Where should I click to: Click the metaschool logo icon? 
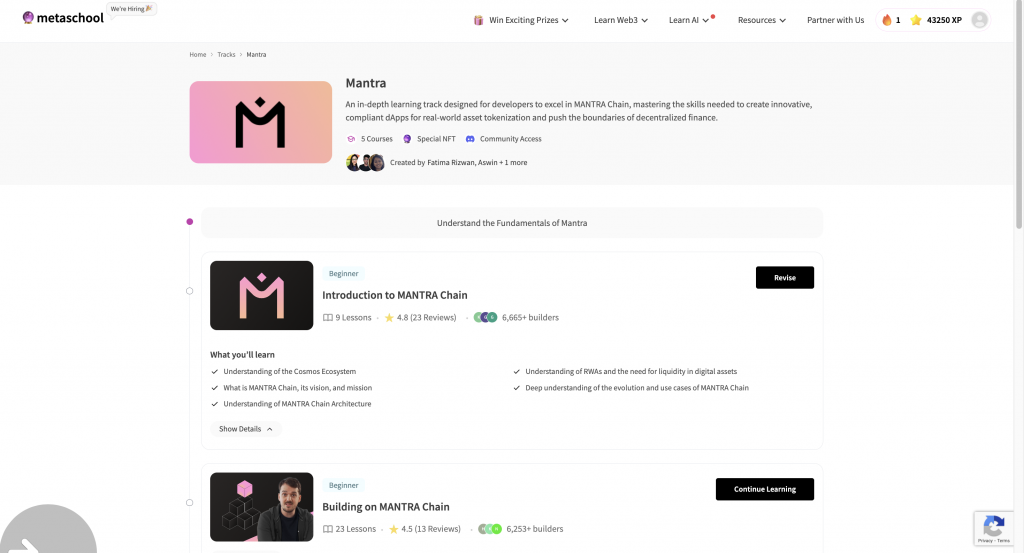point(28,18)
